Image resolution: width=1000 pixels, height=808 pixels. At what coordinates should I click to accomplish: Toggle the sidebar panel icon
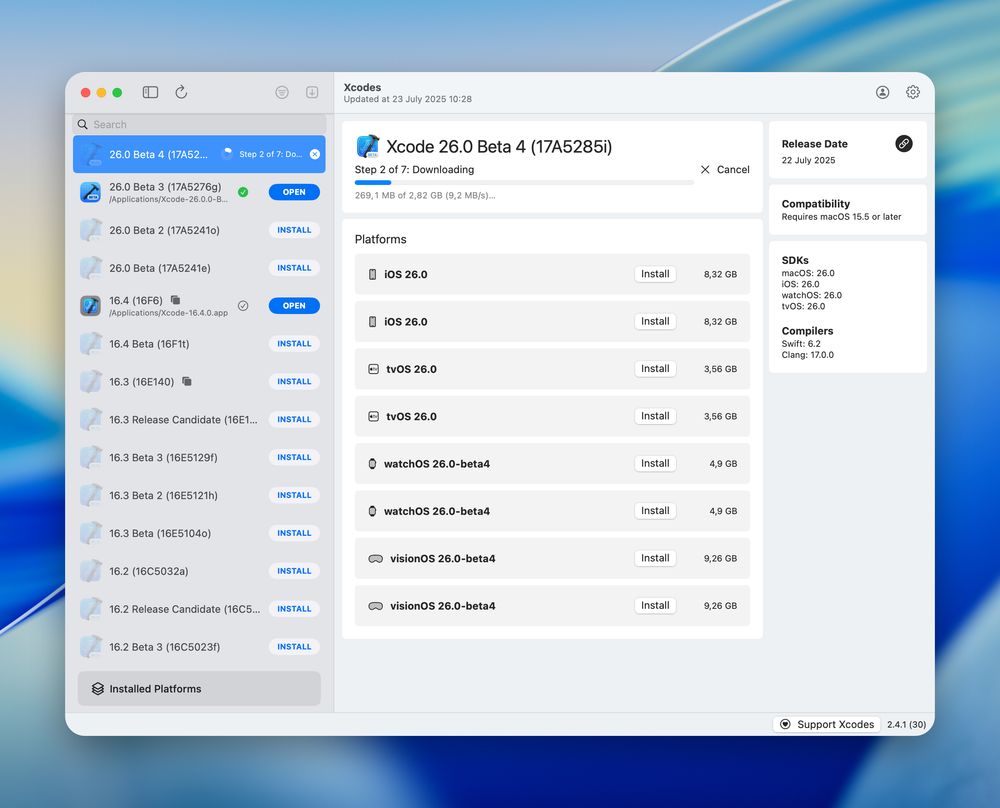151,92
